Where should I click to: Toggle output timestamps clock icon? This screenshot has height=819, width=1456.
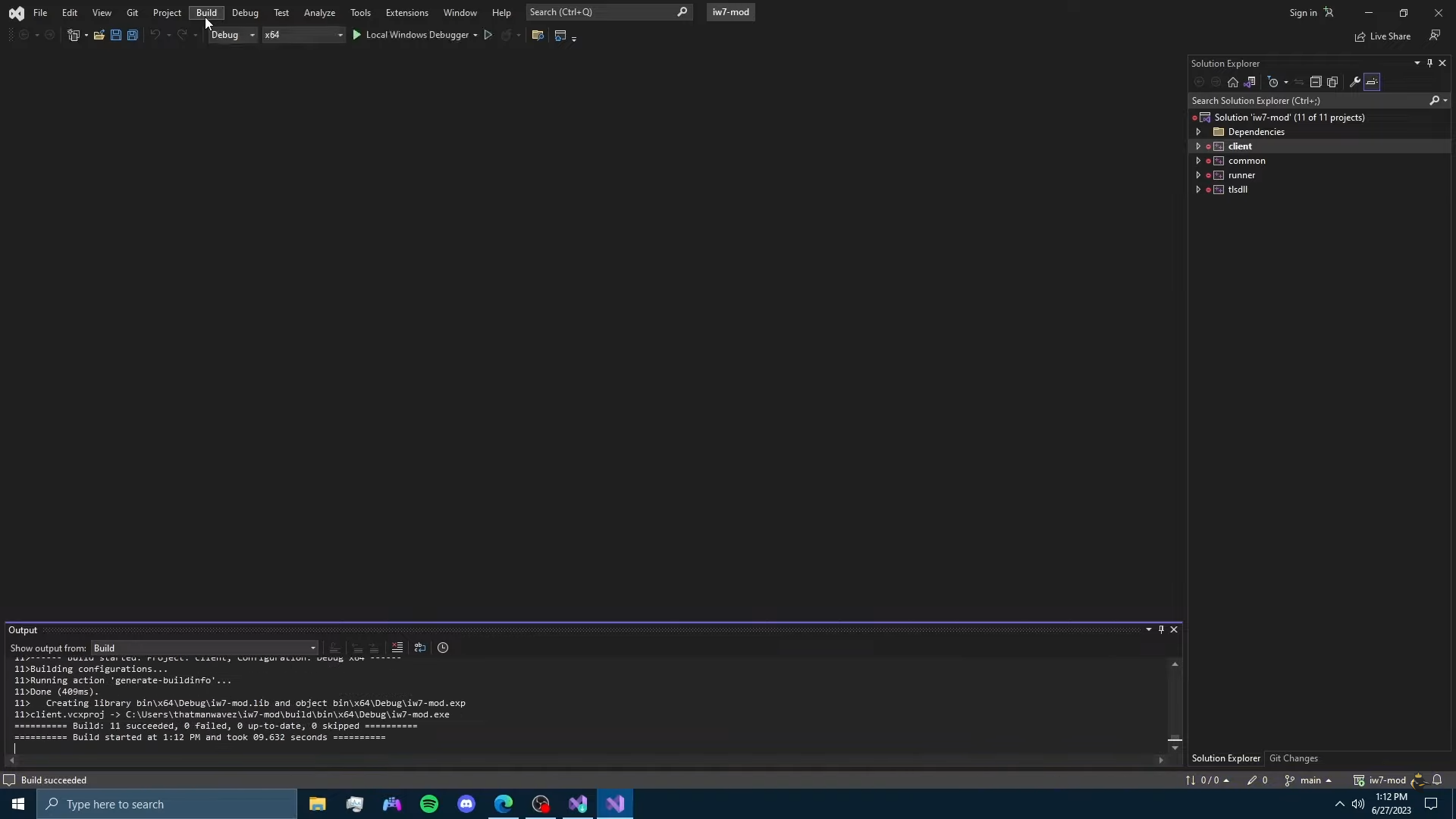[443, 648]
